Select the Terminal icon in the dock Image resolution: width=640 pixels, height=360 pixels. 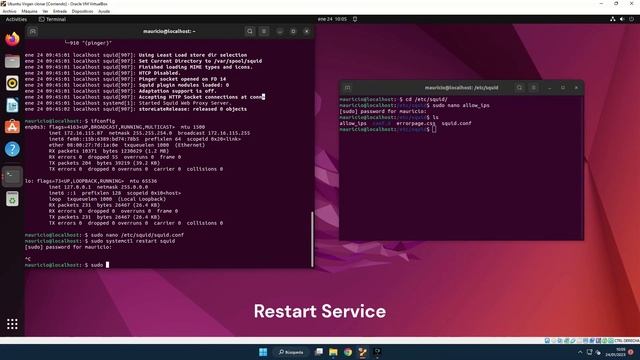pyautogui.click(x=12, y=176)
